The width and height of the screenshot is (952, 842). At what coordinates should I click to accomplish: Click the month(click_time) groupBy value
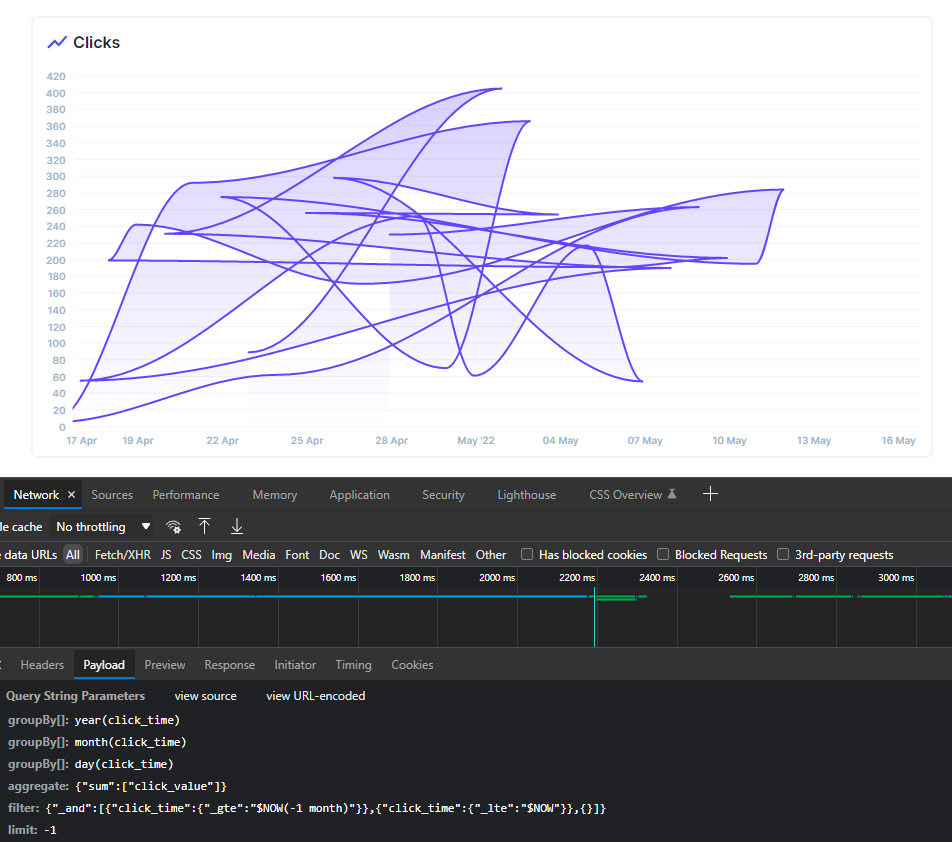click(130, 742)
